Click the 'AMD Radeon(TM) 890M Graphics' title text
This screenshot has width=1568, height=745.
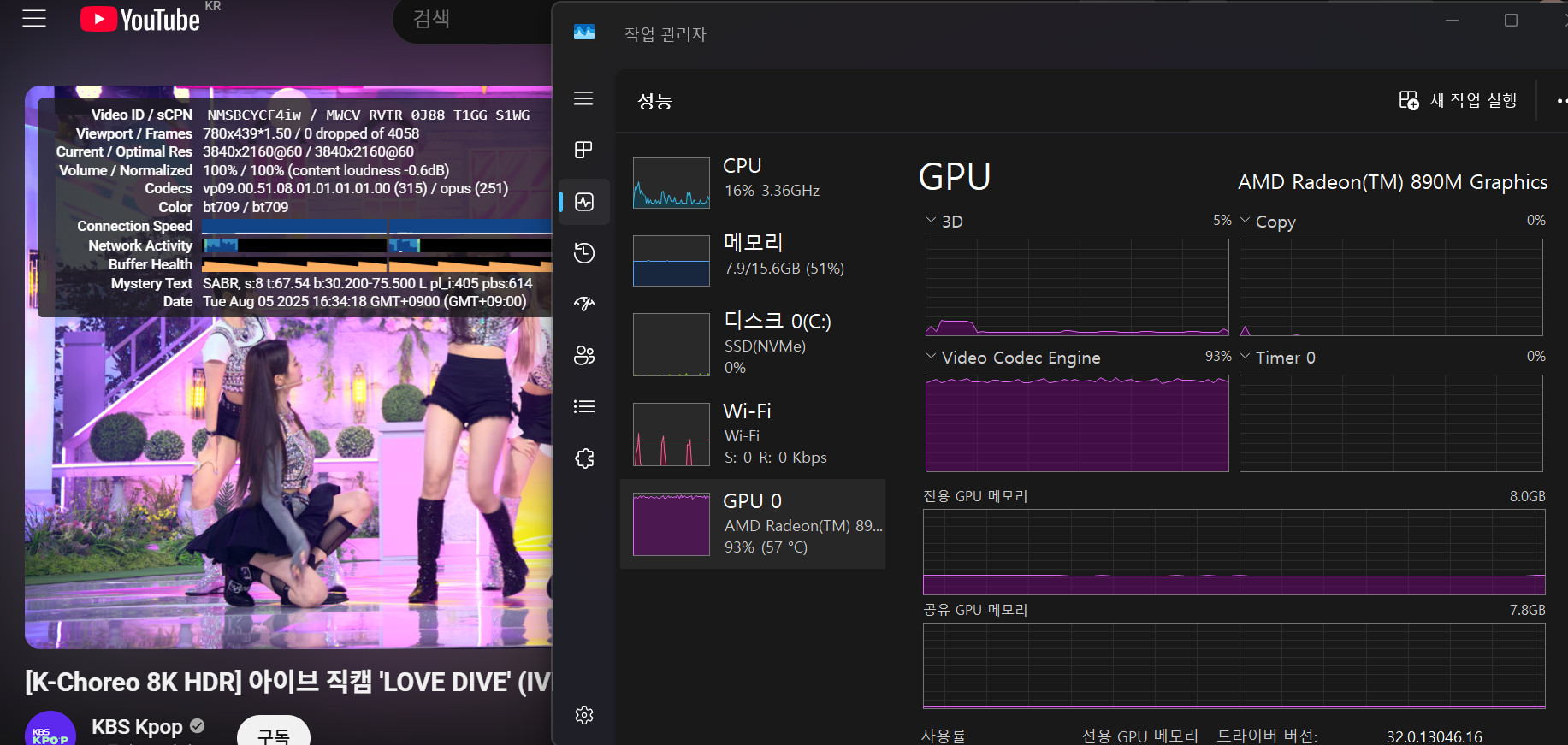point(1393,182)
